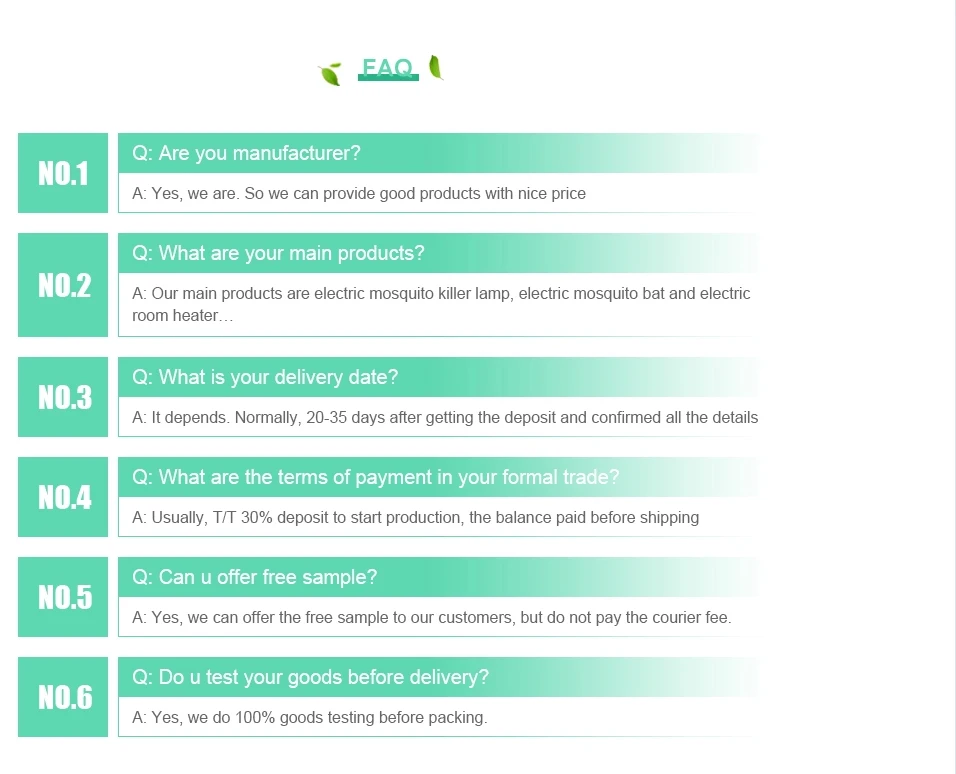
Task: Click the FAQ heading title
Action: tap(387, 68)
